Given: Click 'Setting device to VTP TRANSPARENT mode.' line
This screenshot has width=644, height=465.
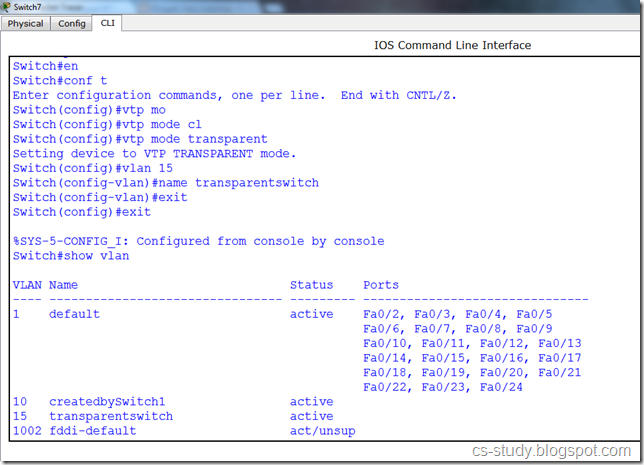Looking at the screenshot, I should tap(154, 154).
